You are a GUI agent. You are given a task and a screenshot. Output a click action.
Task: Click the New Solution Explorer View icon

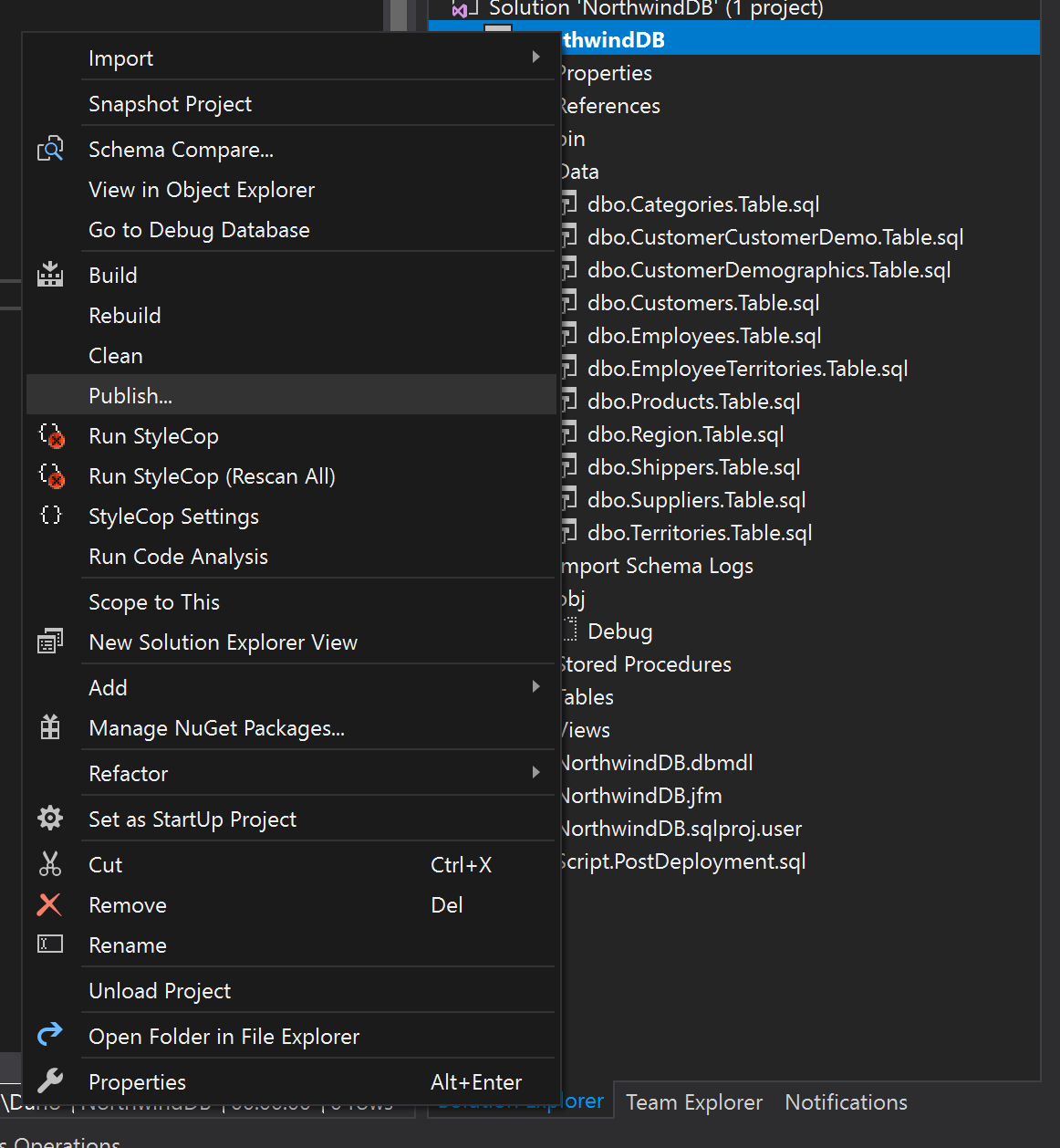click(50, 642)
